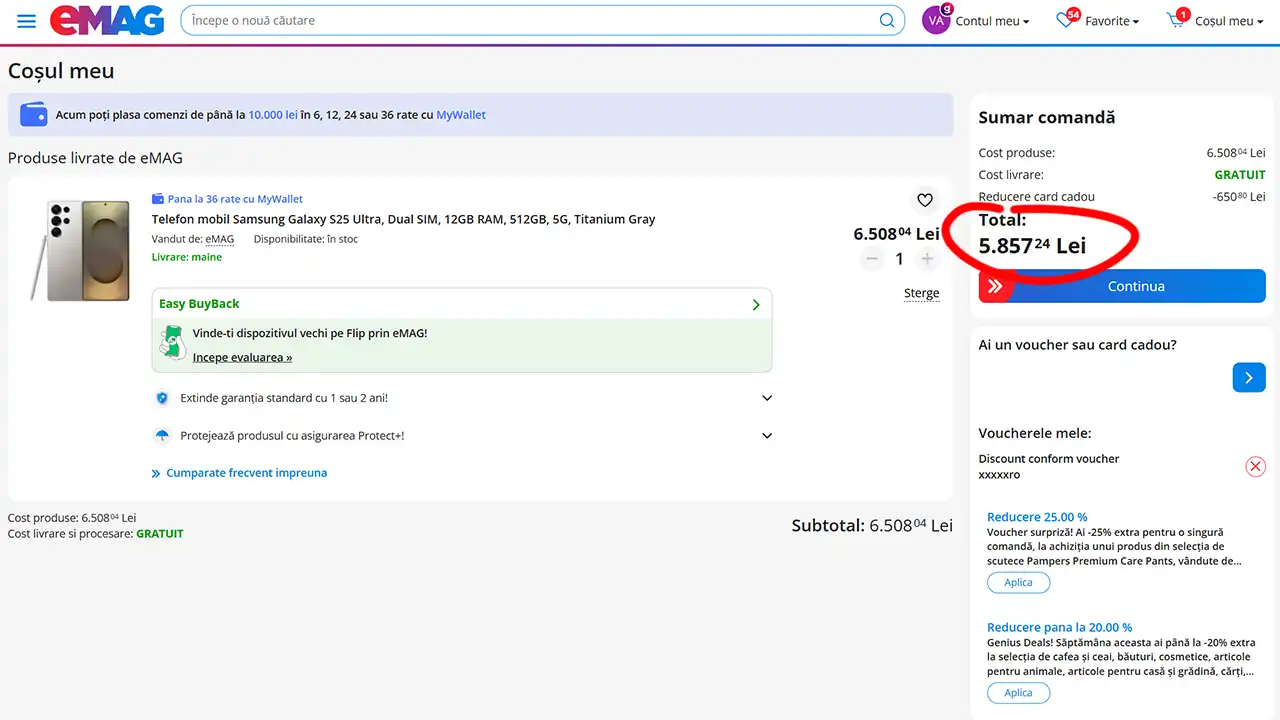Click the MyWallet link in banner
Viewport: 1280px width, 720px height.
pyautogui.click(x=461, y=115)
